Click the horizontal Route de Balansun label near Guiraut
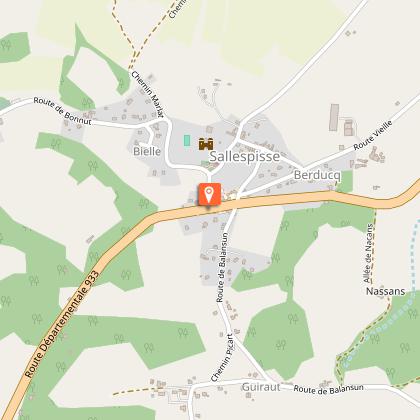The image size is (420, 420). tap(328, 389)
